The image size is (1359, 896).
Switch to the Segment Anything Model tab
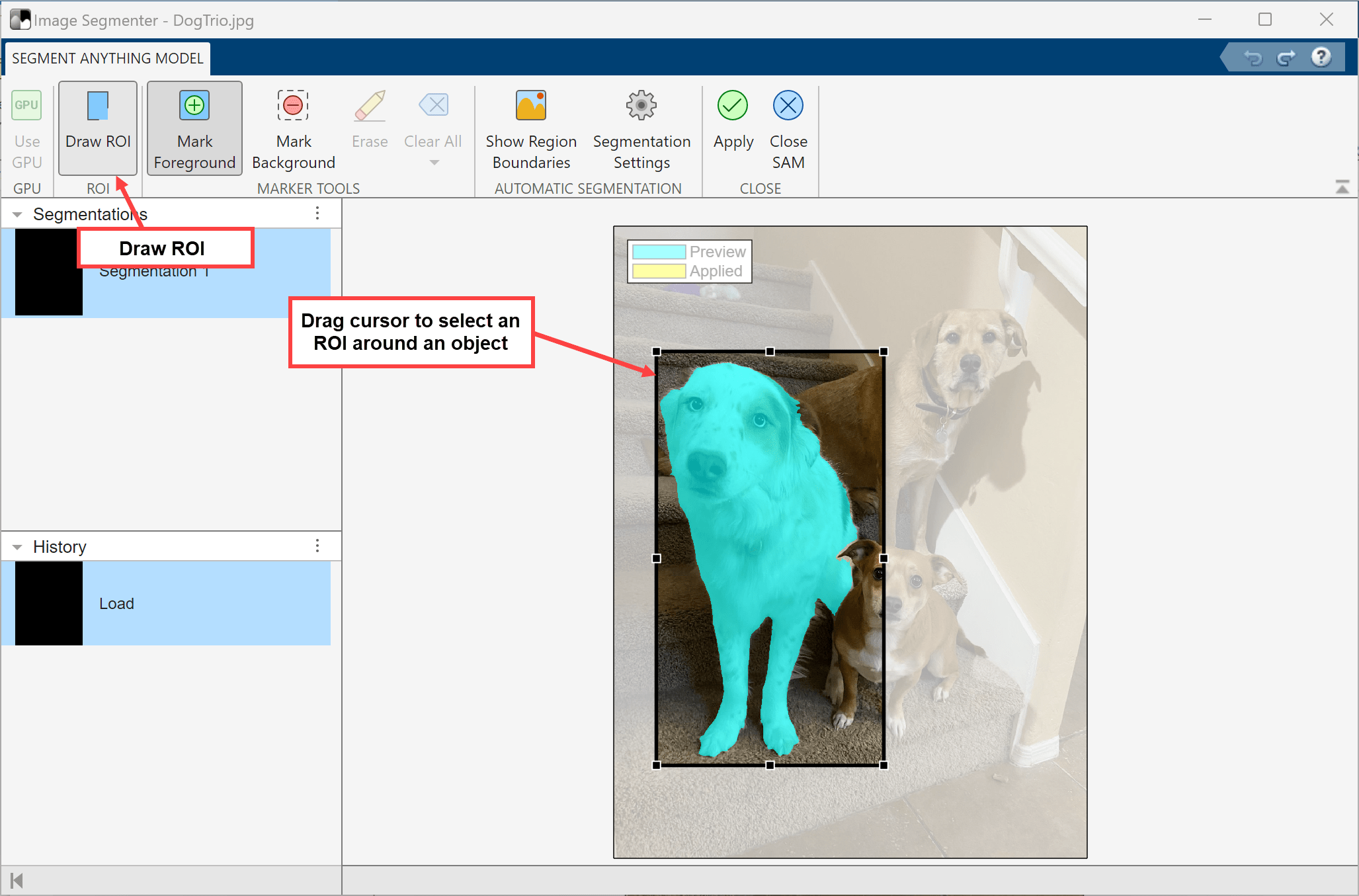(107, 58)
